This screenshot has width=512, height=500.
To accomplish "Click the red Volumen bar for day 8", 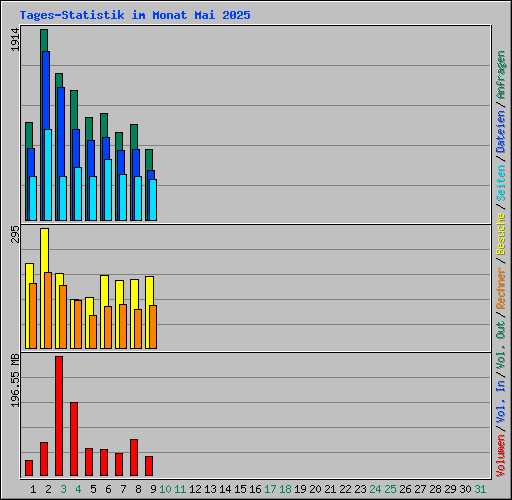I will (134, 457).
